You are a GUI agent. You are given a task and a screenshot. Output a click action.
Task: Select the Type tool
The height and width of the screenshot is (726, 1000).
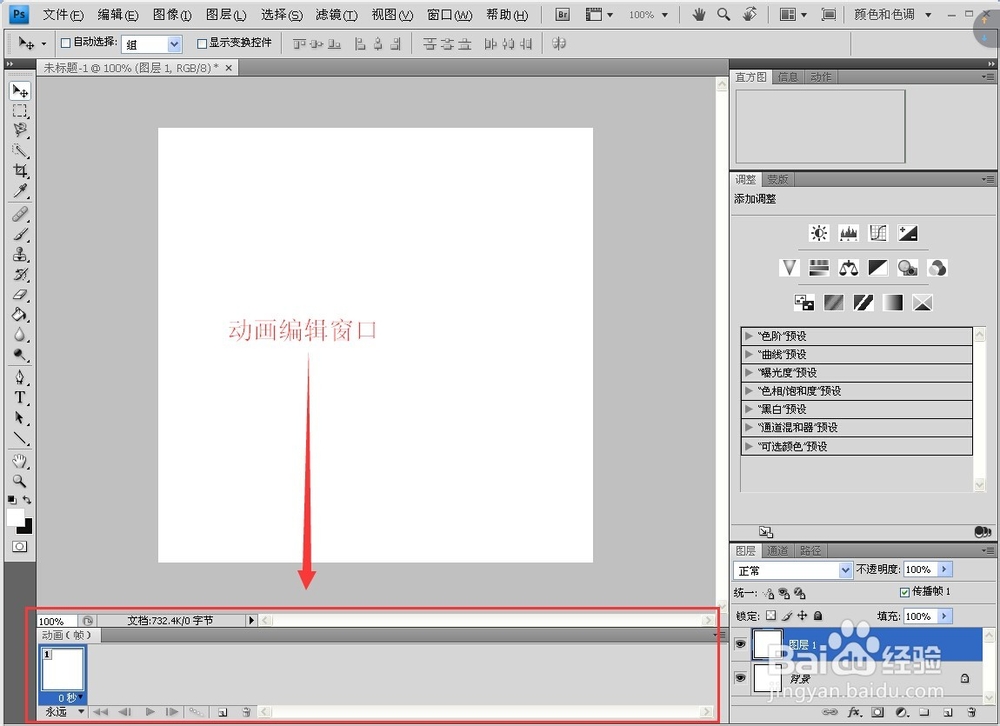click(20, 397)
